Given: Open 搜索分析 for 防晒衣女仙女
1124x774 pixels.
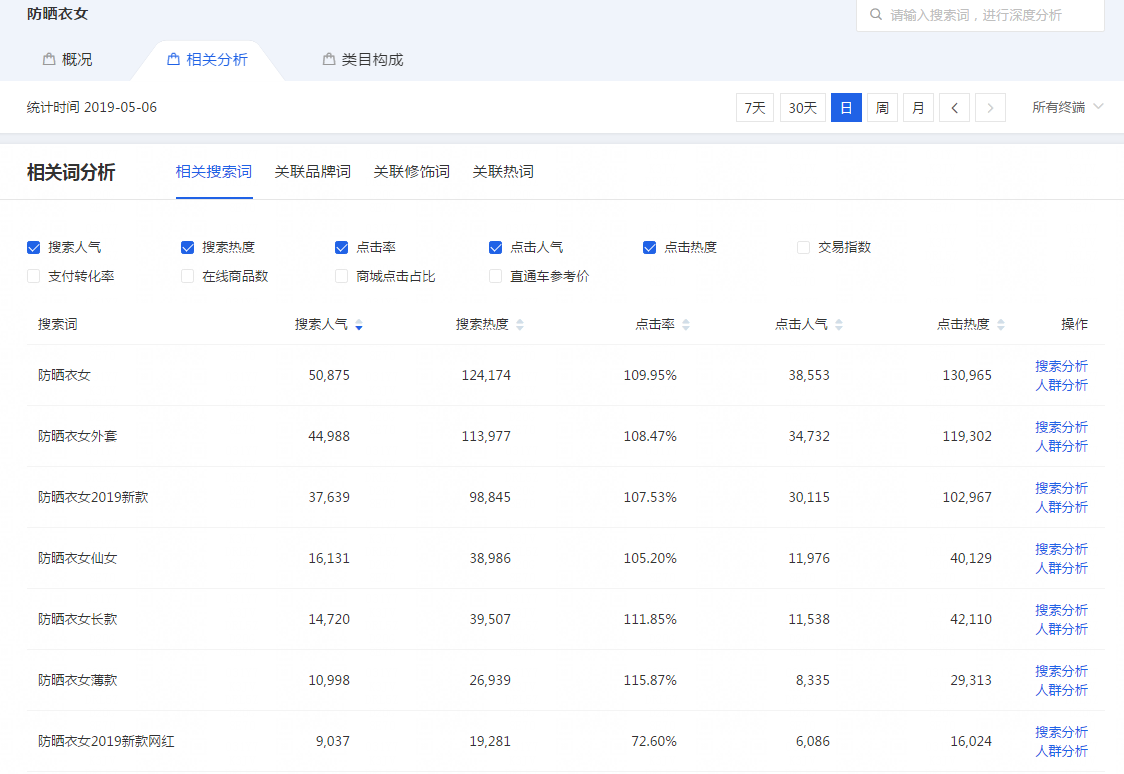Looking at the screenshot, I should click(1061, 549).
